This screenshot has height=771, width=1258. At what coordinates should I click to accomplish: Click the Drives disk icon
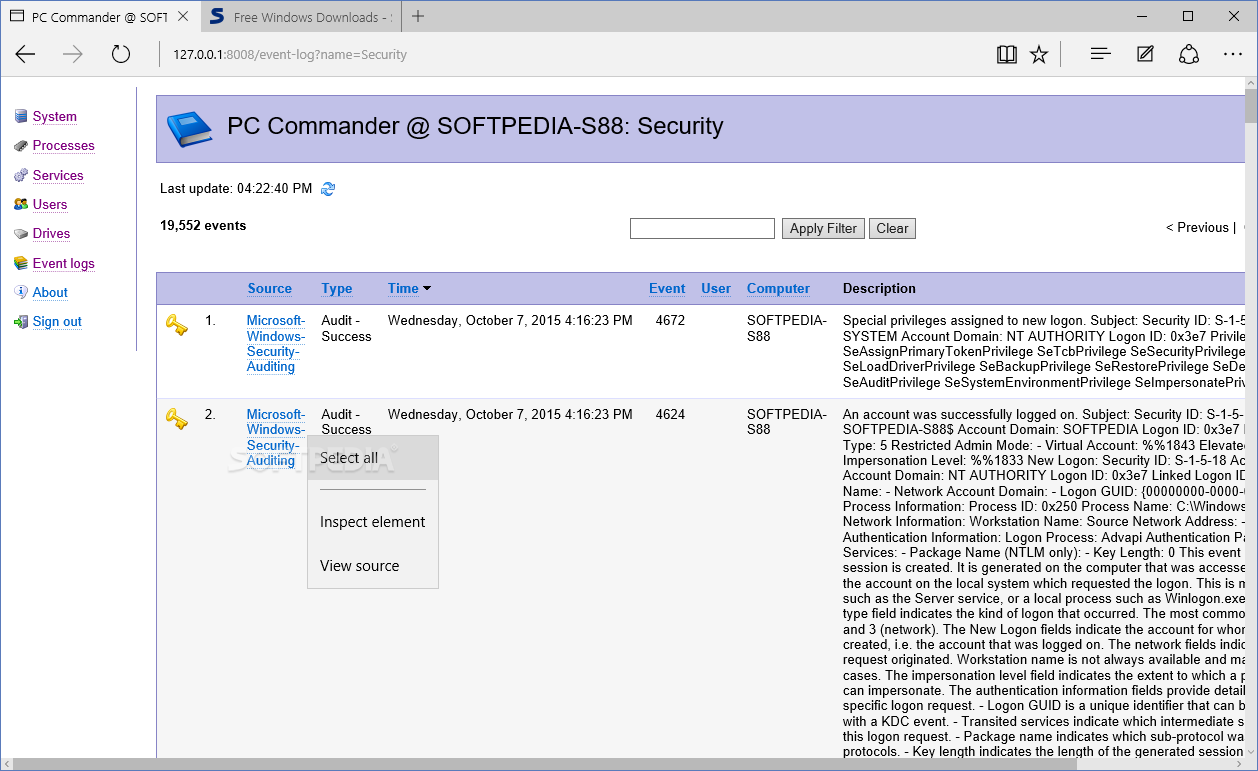click(x=21, y=234)
